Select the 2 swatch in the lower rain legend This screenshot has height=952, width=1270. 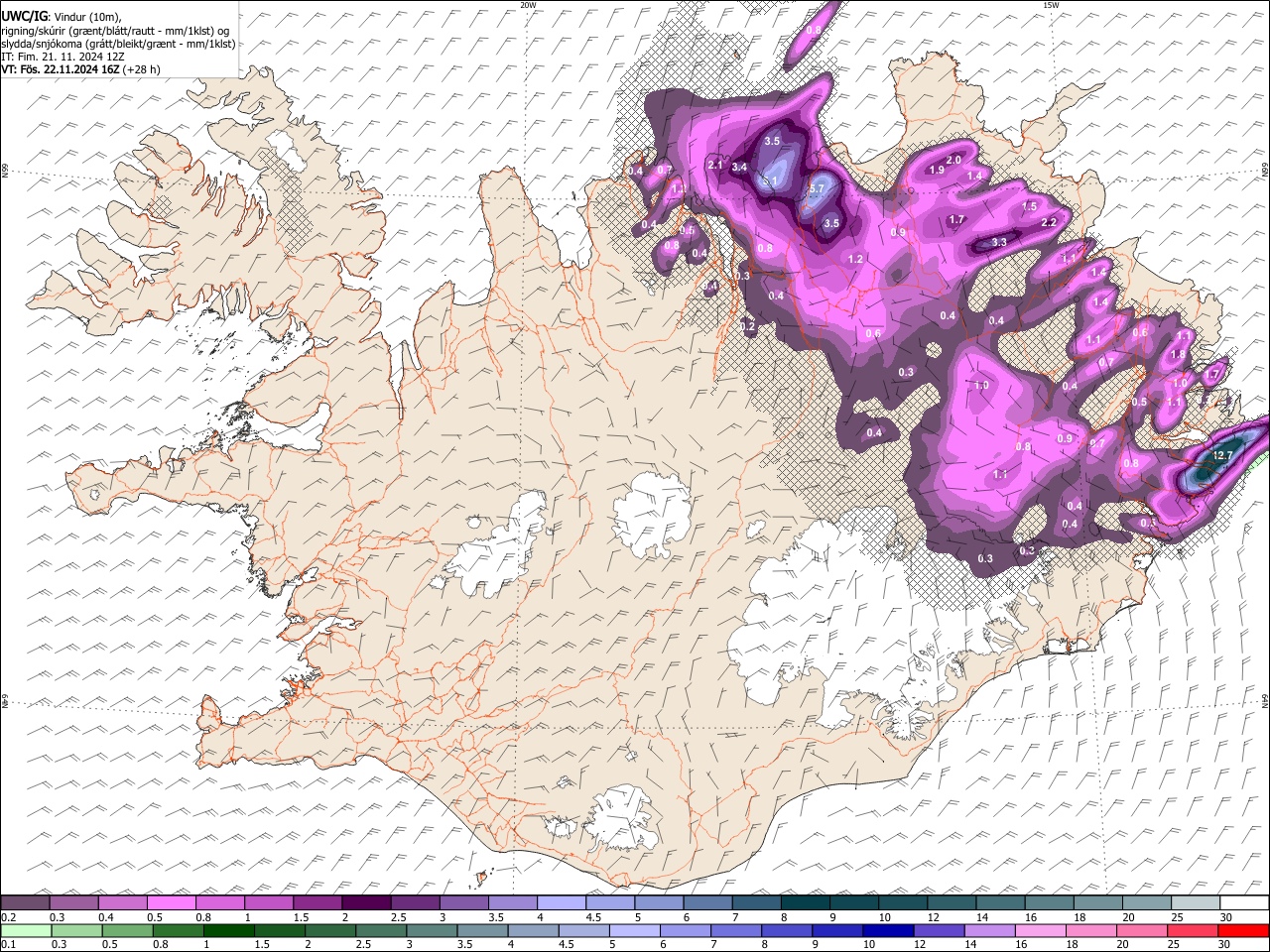[x=330, y=930]
